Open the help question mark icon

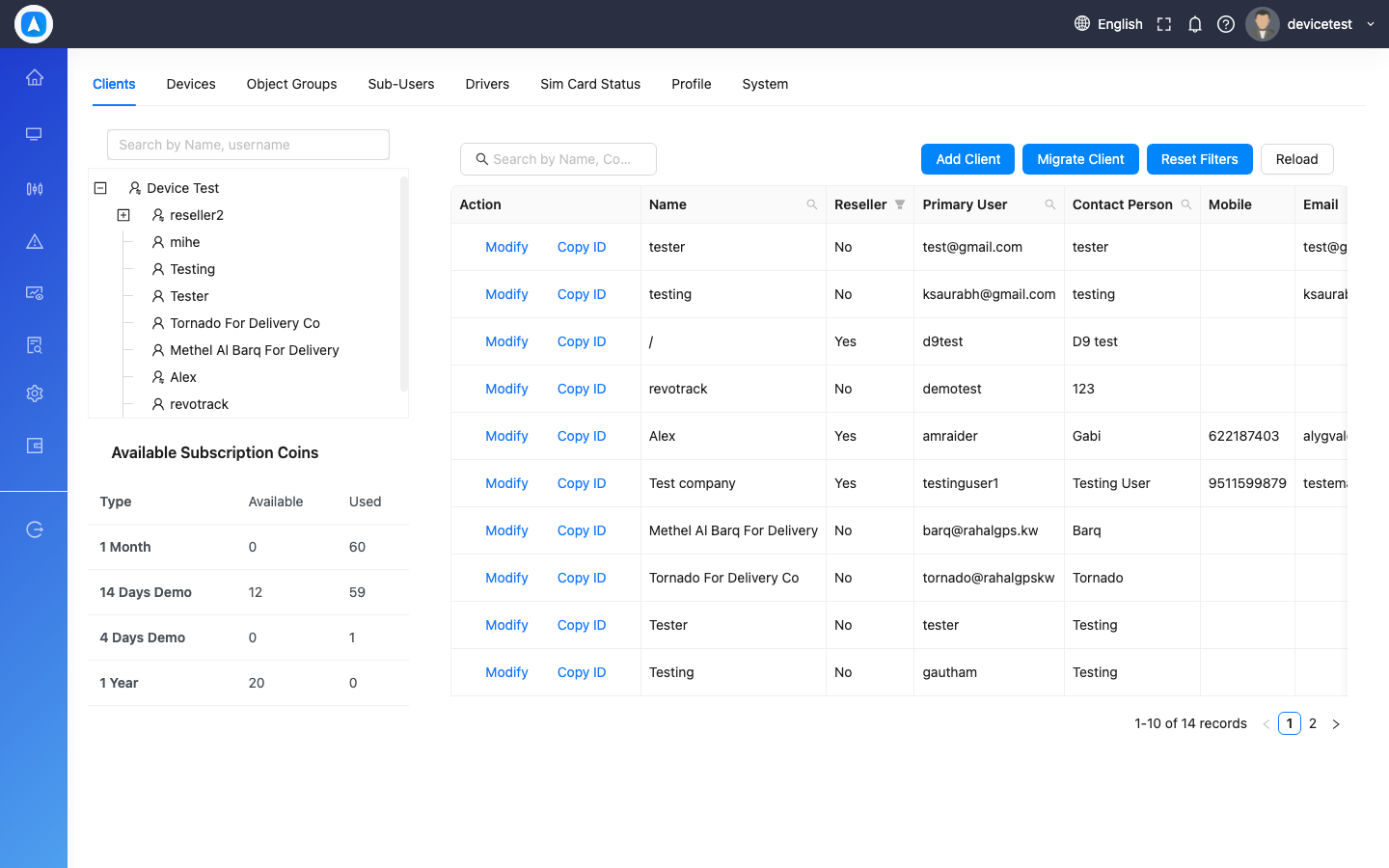pos(1226,24)
